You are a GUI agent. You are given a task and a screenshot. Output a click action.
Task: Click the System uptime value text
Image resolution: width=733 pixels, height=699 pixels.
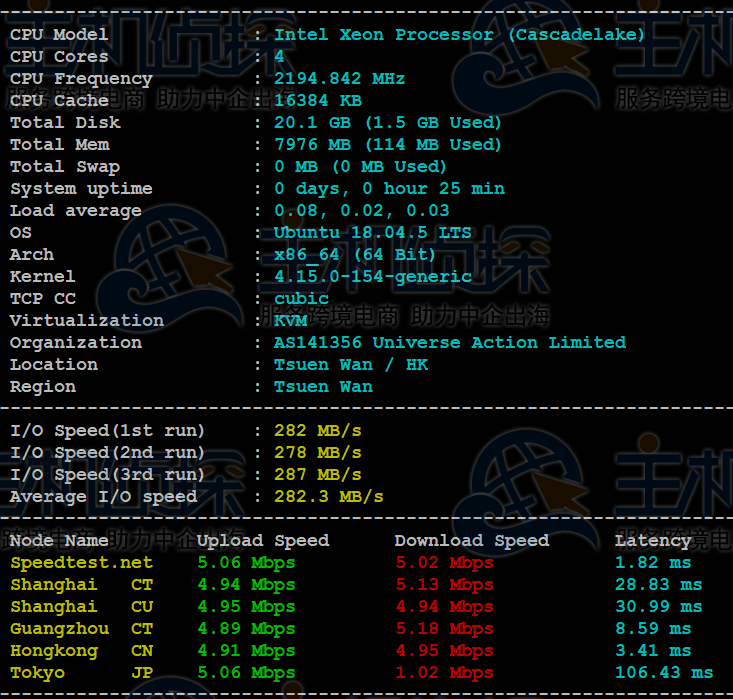pyautogui.click(x=389, y=189)
